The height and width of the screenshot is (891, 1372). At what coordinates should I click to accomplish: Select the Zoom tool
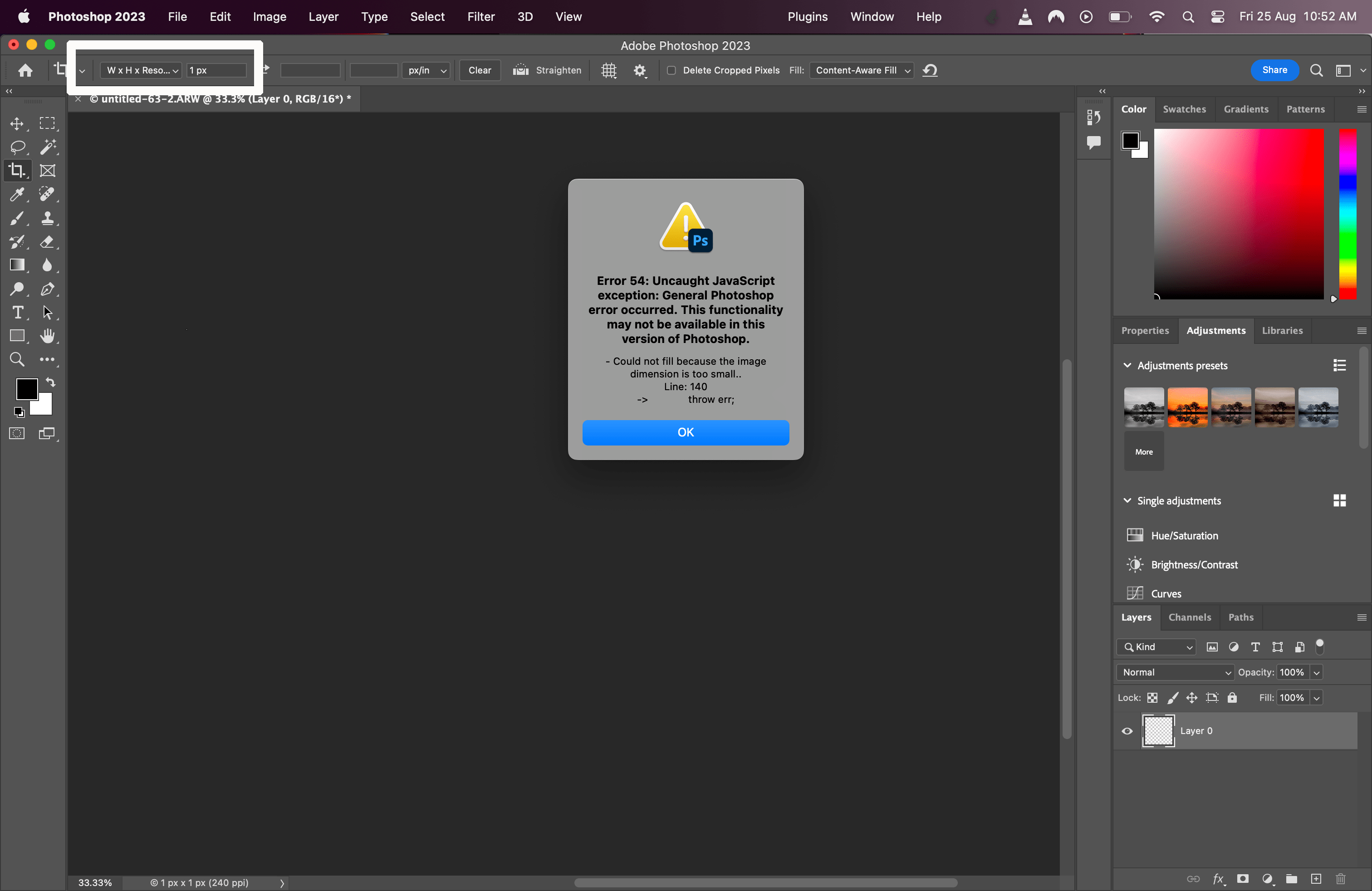(x=17, y=359)
